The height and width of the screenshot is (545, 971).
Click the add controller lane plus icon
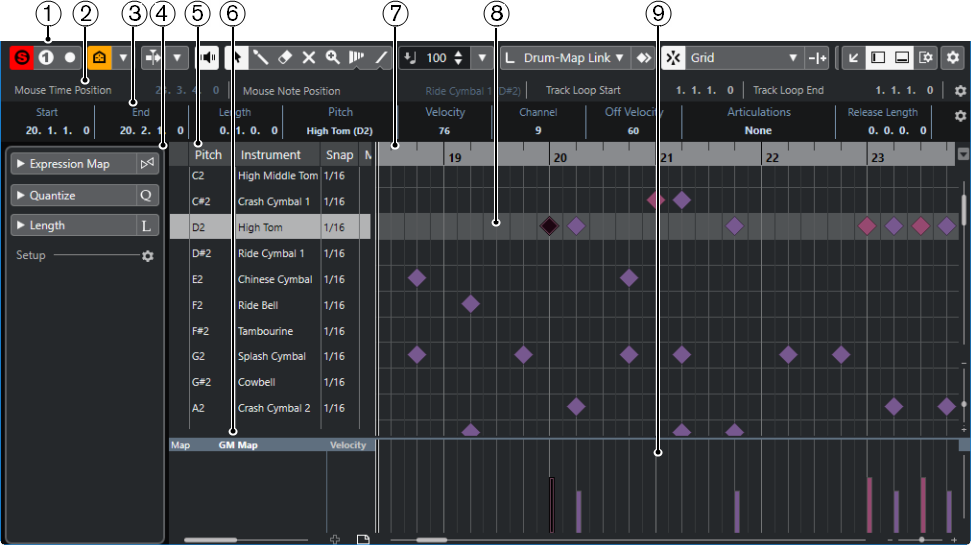click(x=335, y=539)
